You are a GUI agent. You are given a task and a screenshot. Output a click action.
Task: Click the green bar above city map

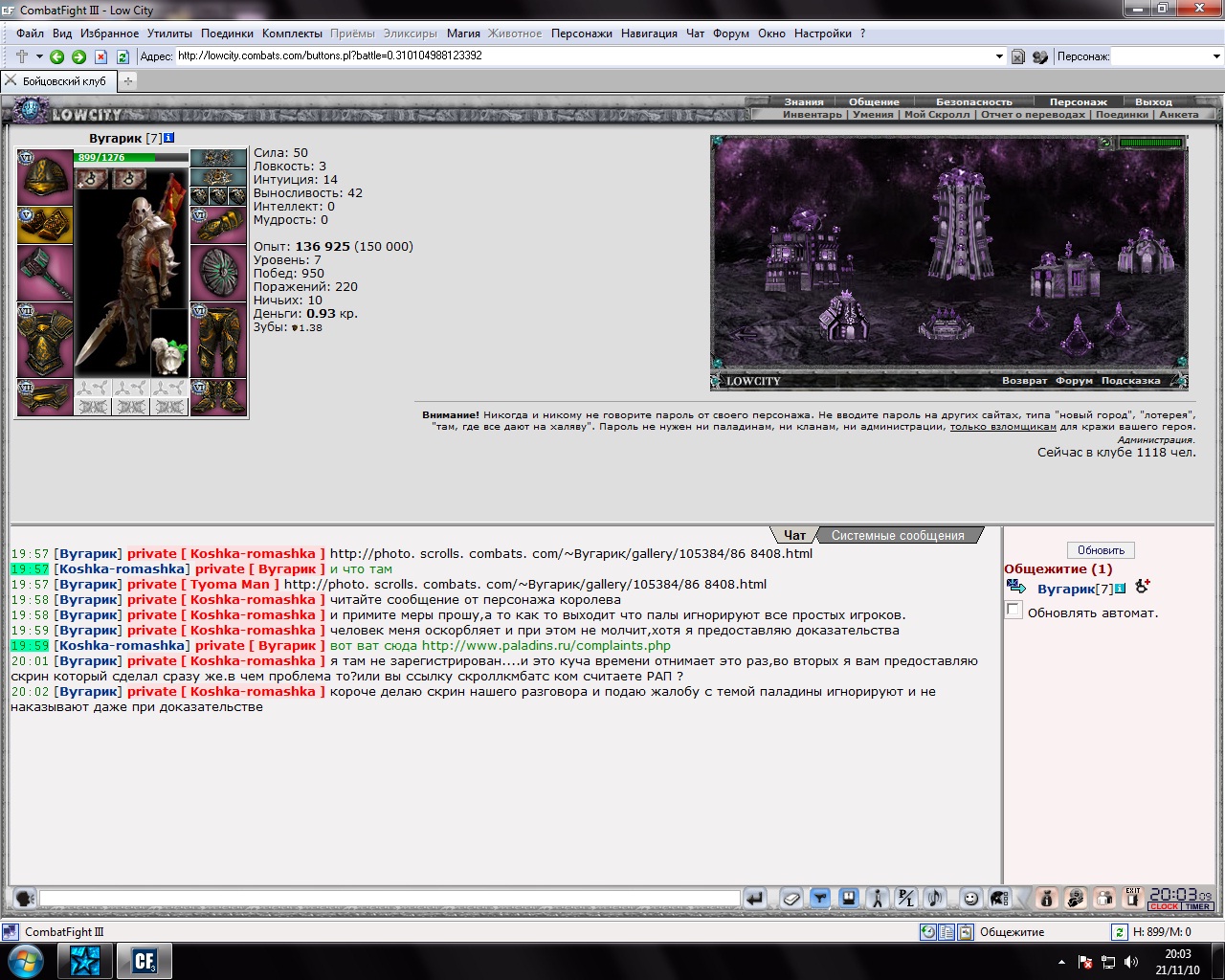click(x=1150, y=143)
